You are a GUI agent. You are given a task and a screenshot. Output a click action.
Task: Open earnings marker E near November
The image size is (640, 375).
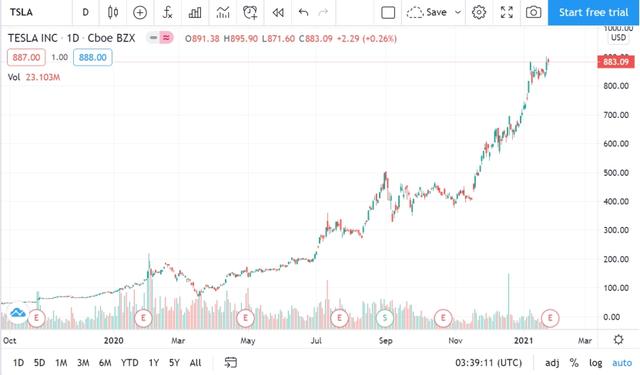[x=443, y=318]
